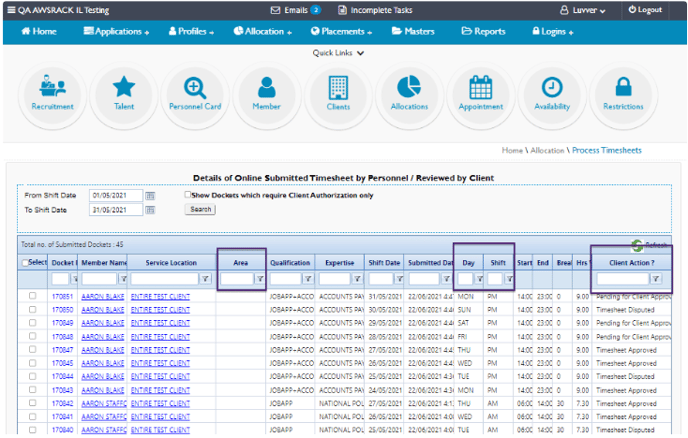
Task: Click the Search button
Action: point(200,209)
